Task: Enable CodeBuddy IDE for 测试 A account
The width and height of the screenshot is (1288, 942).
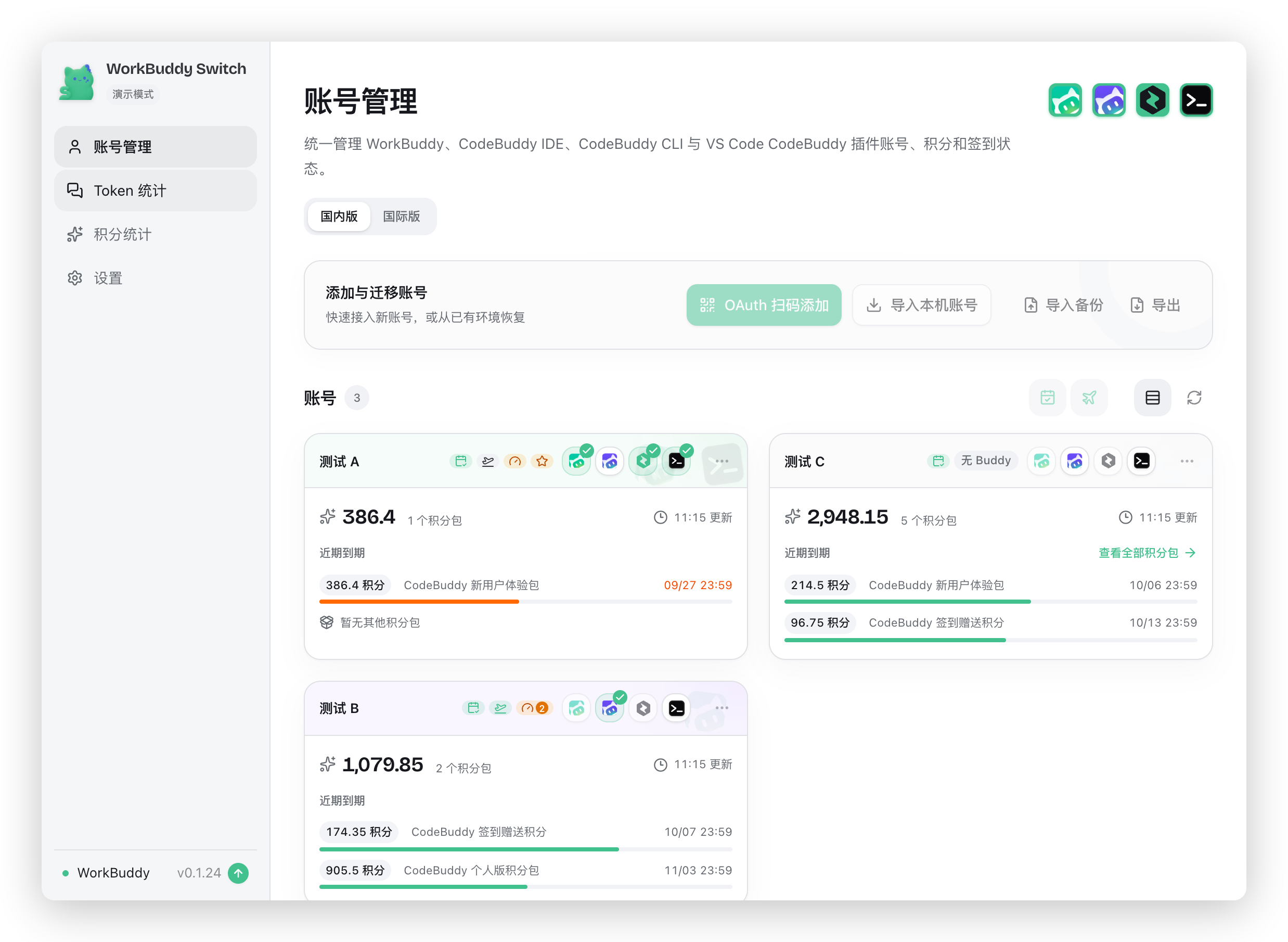Action: (x=610, y=461)
